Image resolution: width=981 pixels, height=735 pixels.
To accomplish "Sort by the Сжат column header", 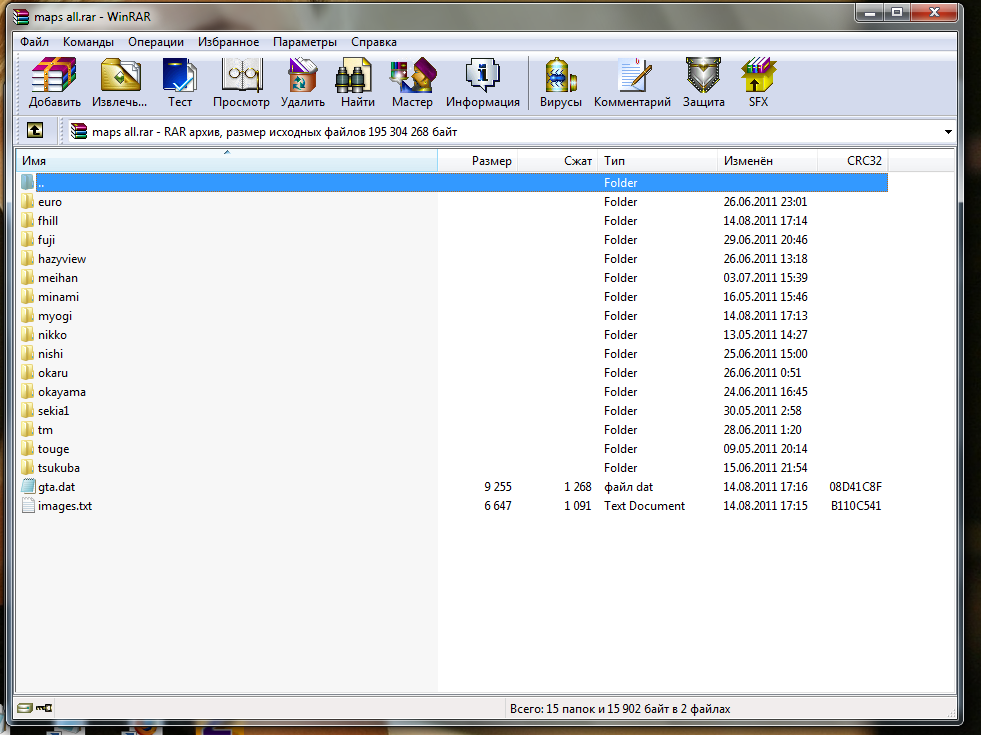I will tap(557, 161).
